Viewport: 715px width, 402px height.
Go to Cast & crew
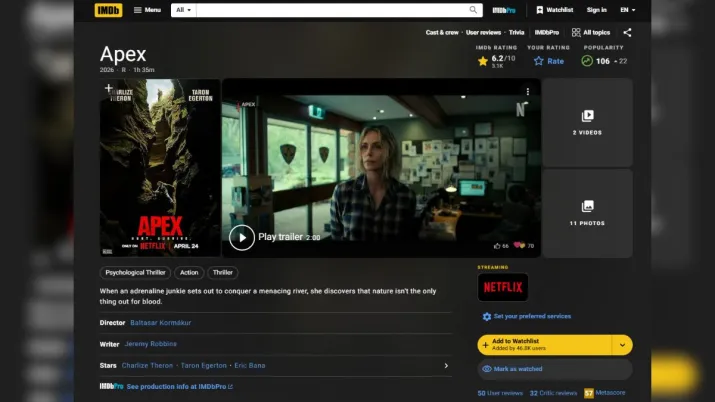(442, 32)
